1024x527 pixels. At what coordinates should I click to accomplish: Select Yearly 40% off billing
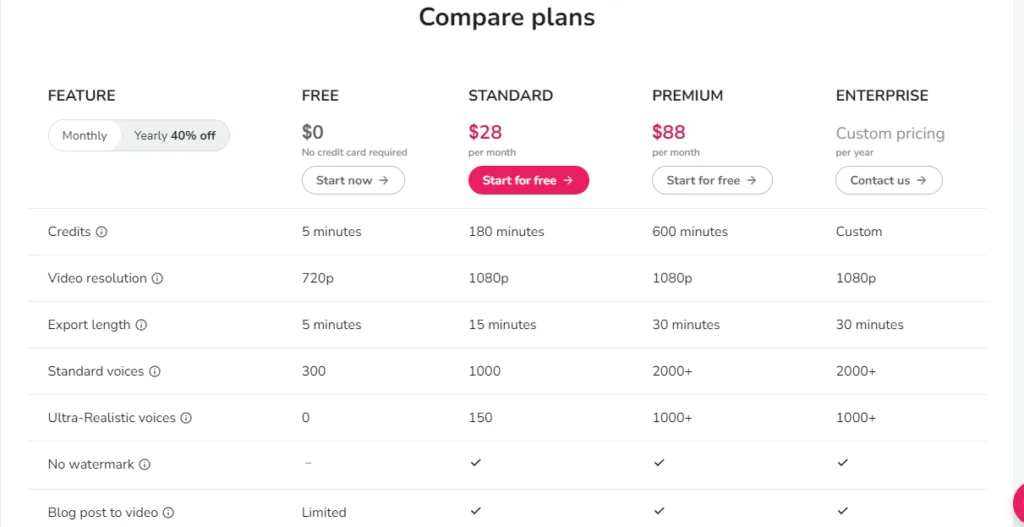click(x=175, y=136)
